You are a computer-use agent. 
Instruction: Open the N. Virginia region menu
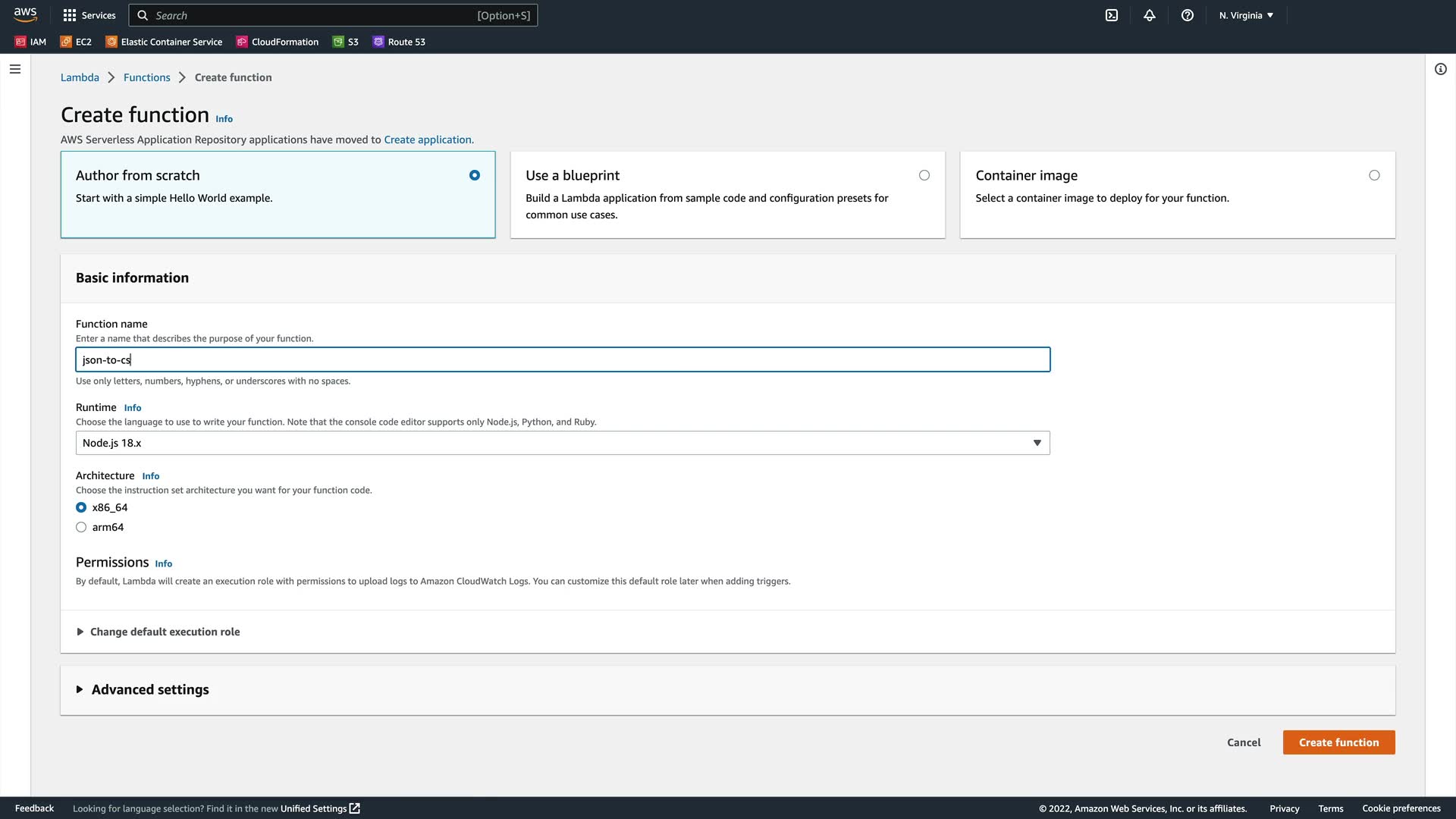click(x=1246, y=15)
